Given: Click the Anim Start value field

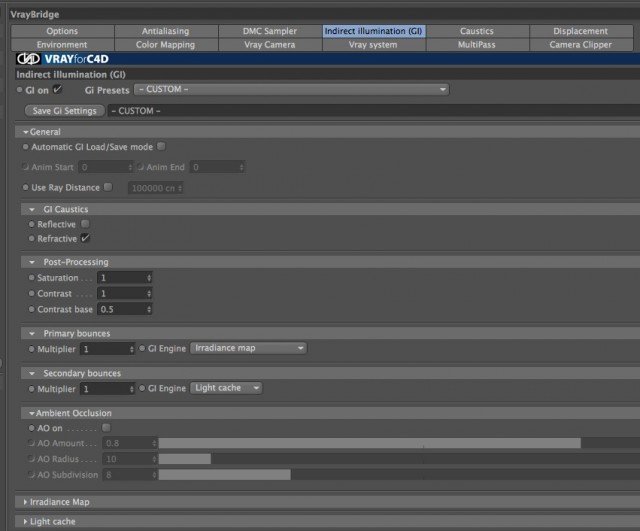Looking at the screenshot, I should 105,167.
